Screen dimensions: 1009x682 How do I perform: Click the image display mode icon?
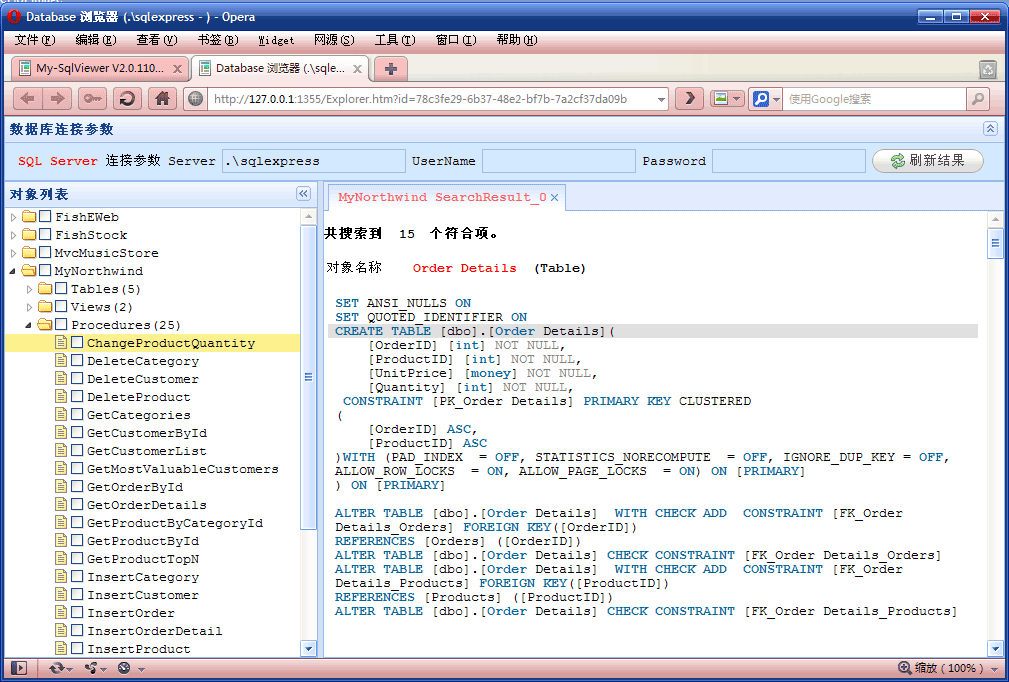(x=721, y=99)
